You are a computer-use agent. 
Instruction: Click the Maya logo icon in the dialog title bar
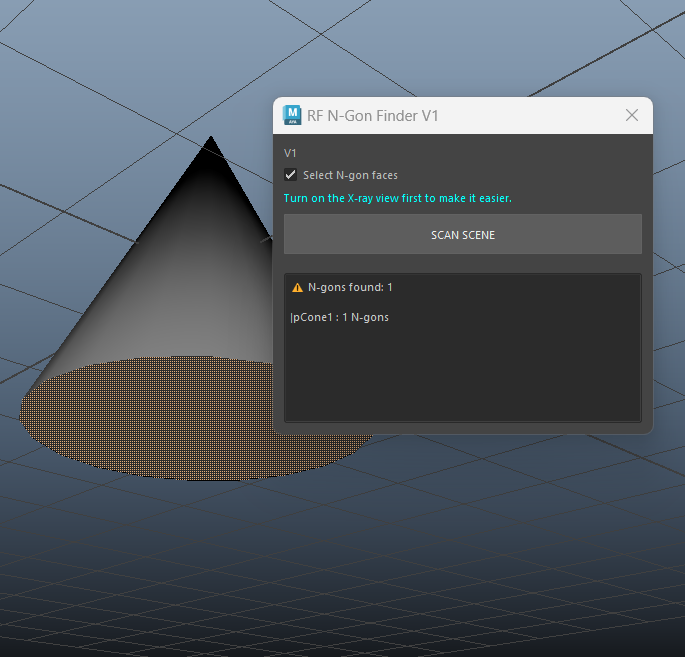(293, 115)
